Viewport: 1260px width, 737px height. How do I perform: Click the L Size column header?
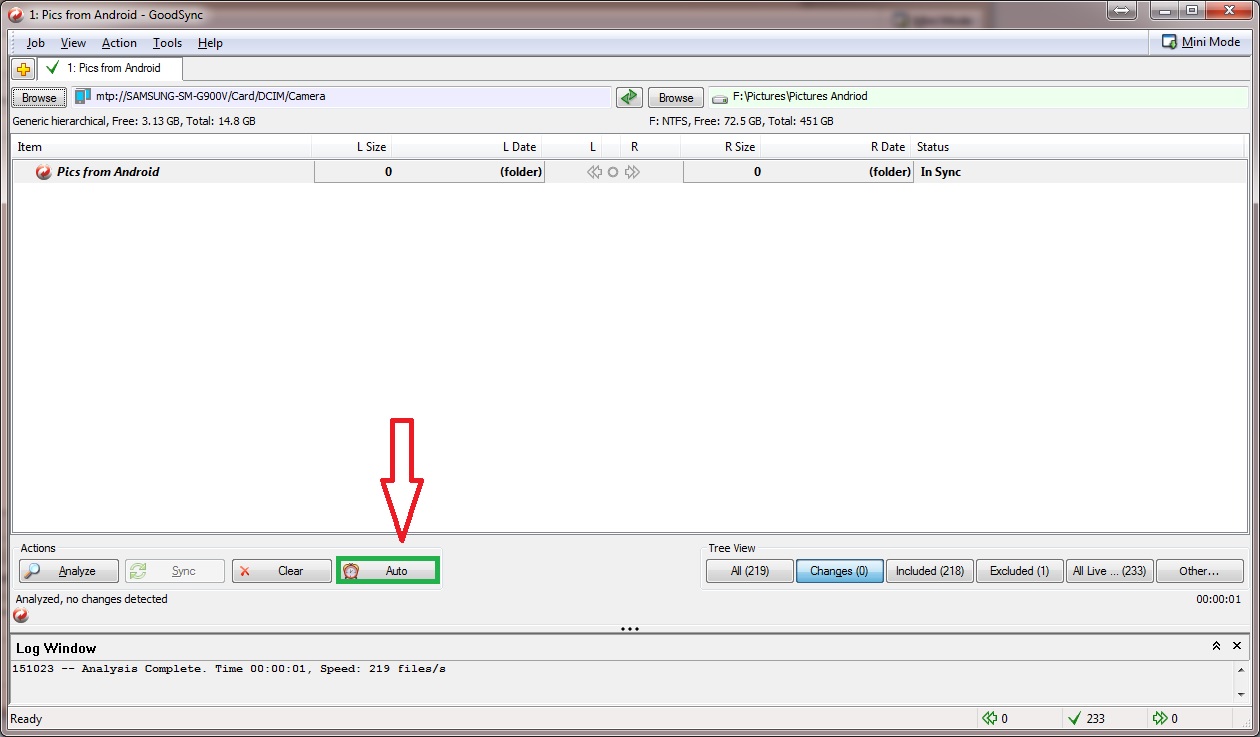pyautogui.click(x=352, y=147)
